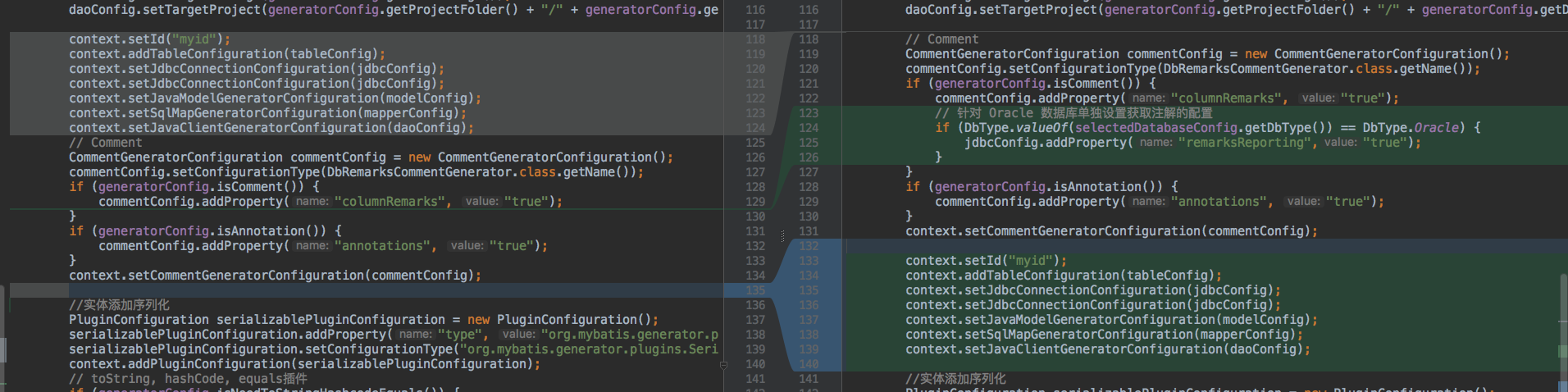Click context.addPluginConfiguration(serializablePluginConfiguration) line
This screenshot has width=1568, height=392.
[305, 364]
